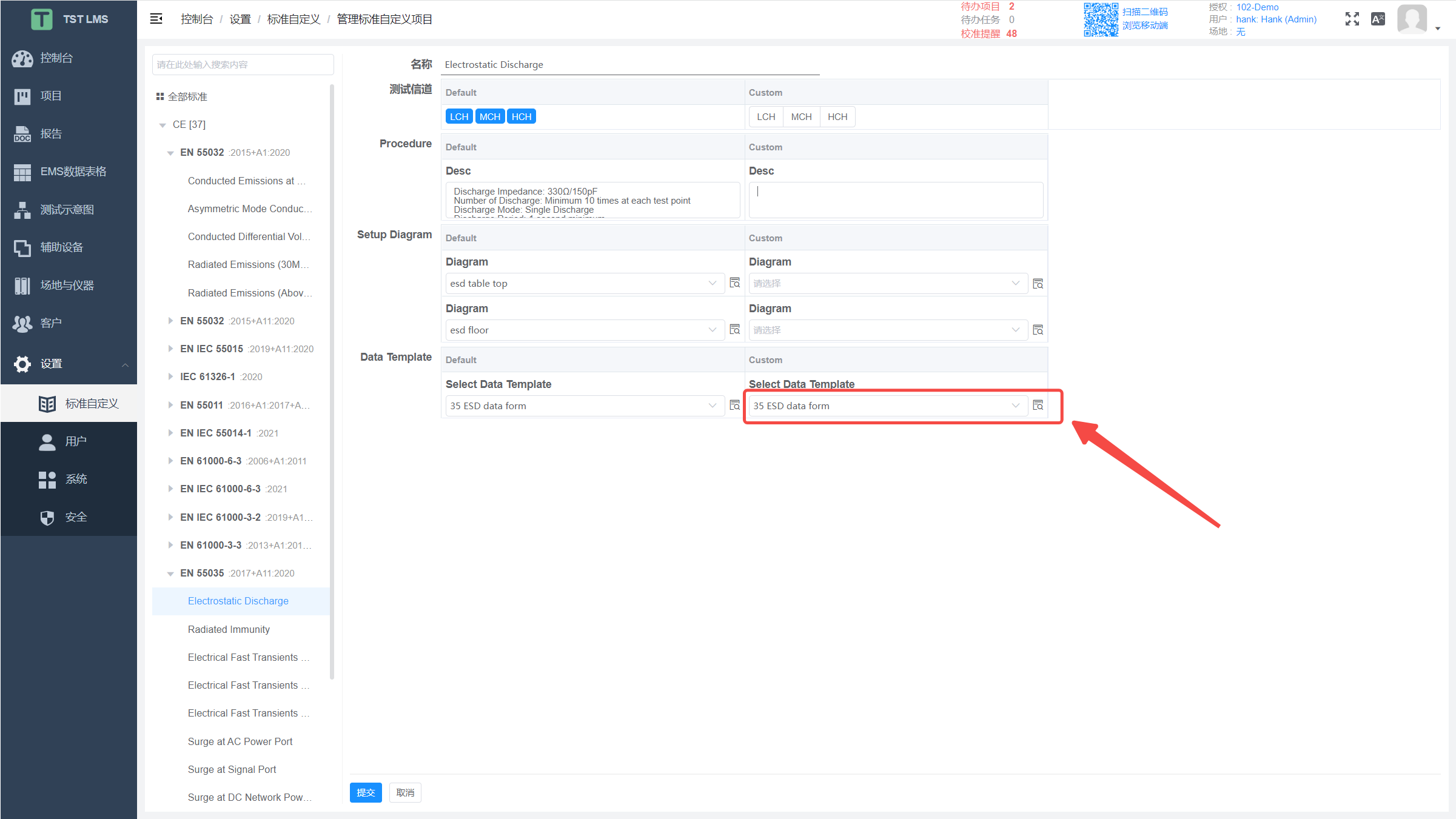Click 取消 cancel button

pyautogui.click(x=405, y=792)
